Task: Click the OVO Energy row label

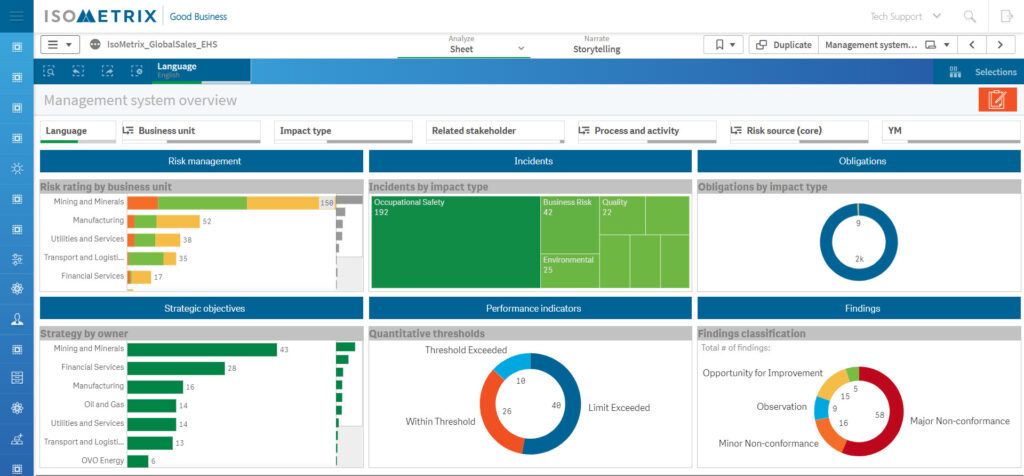Action: tap(103, 461)
